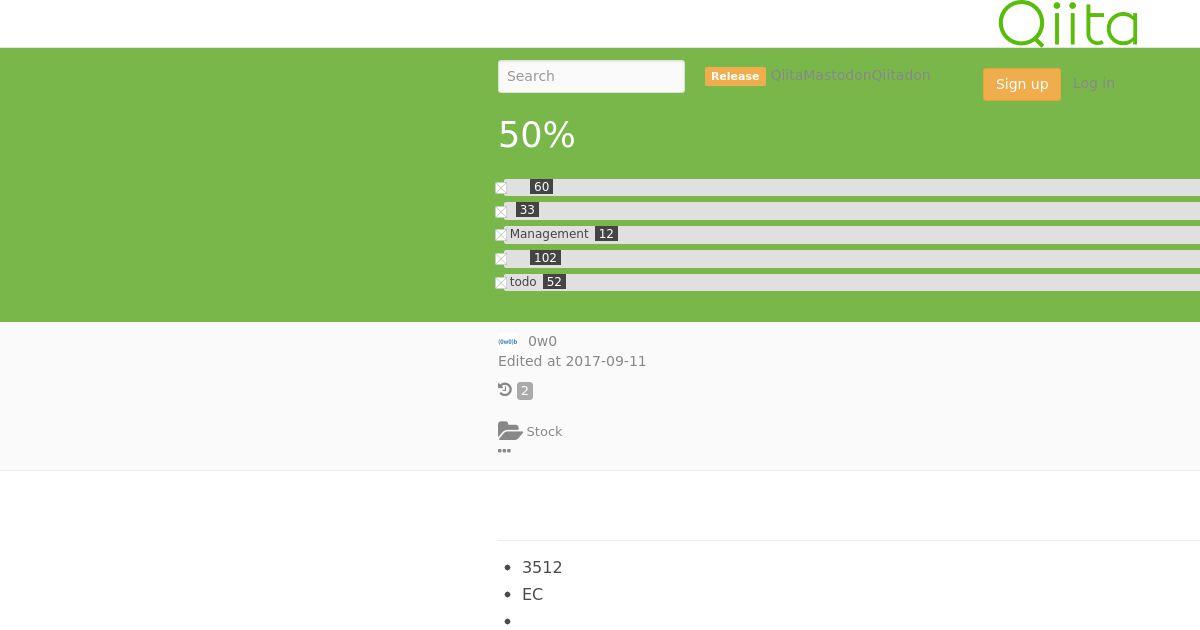Click the orange Release badge

tap(735, 76)
